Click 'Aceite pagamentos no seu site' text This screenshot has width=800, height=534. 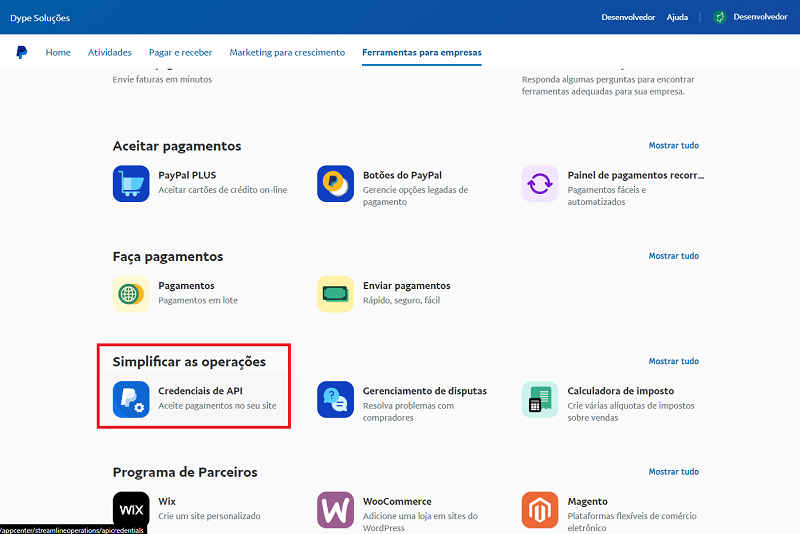coord(217,405)
